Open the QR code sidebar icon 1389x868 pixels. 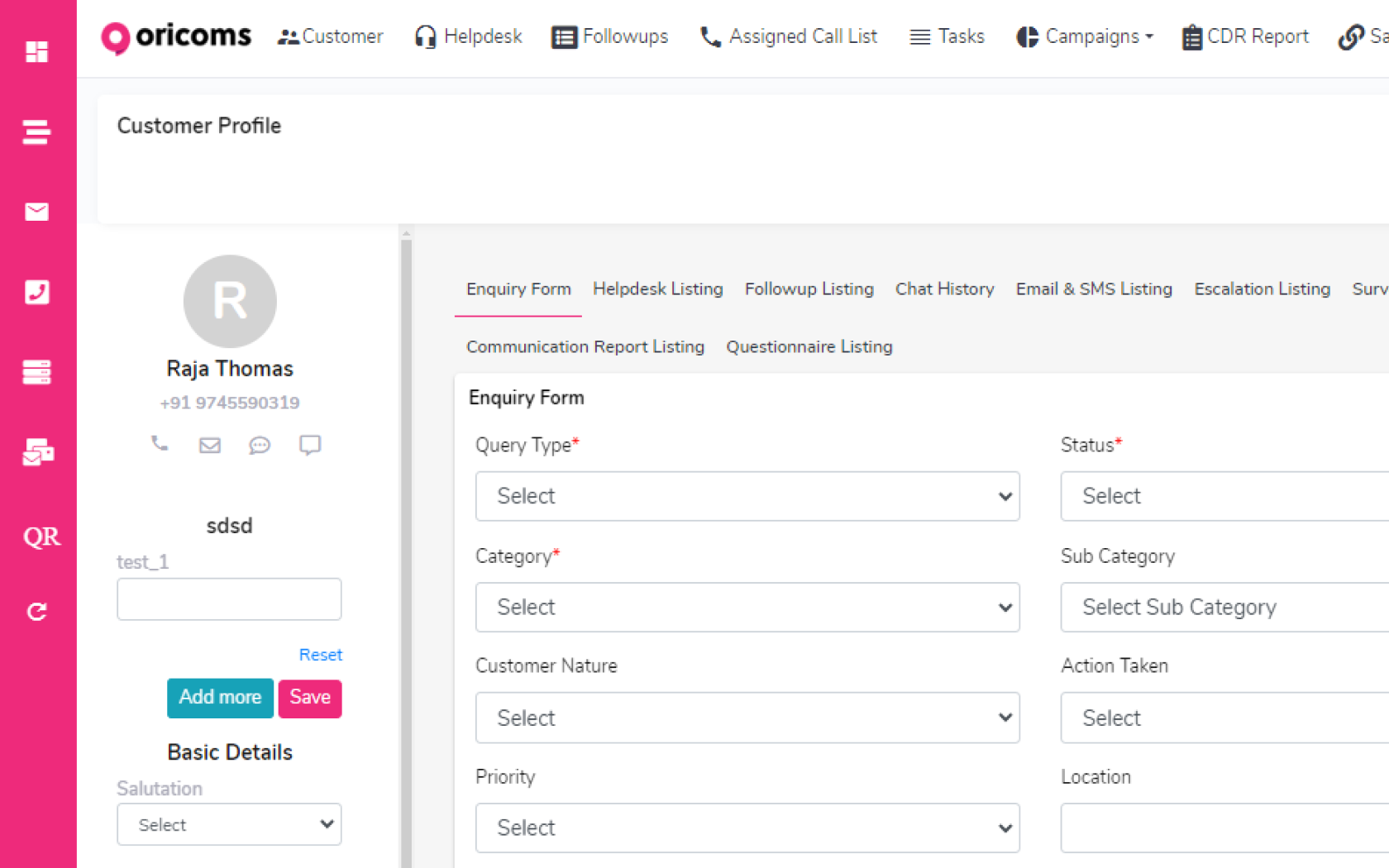(x=41, y=537)
